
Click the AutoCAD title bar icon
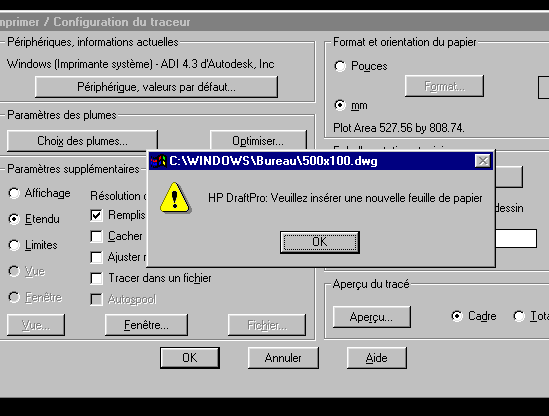click(x=158, y=161)
